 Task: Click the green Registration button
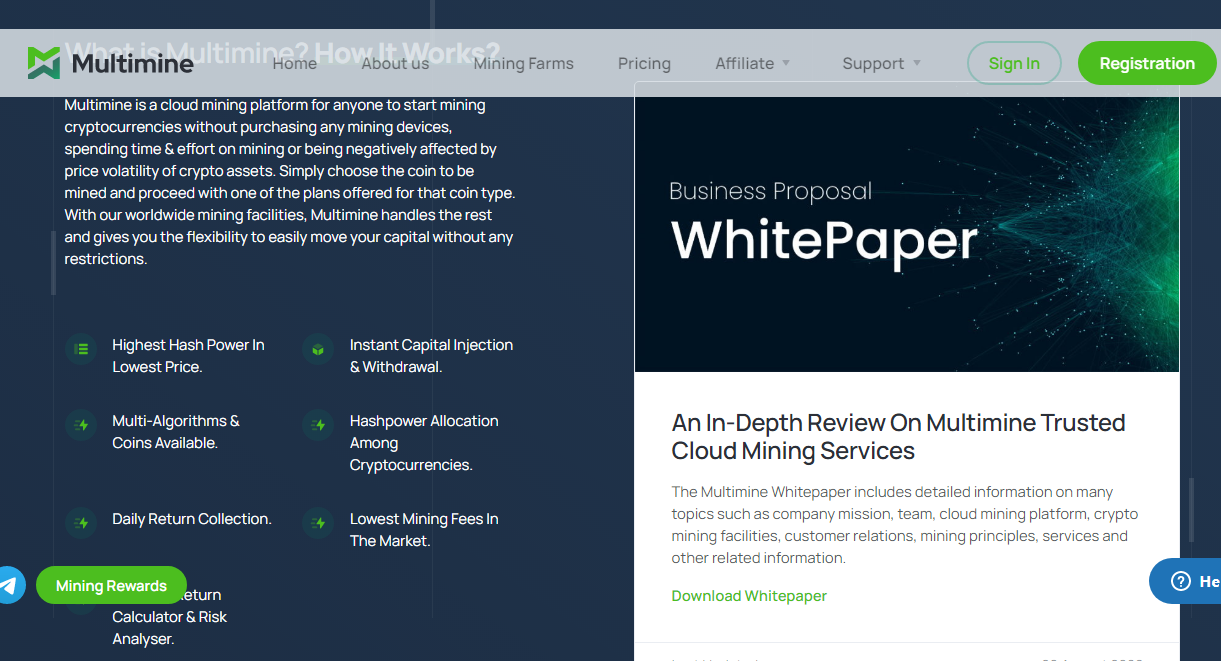(1147, 63)
